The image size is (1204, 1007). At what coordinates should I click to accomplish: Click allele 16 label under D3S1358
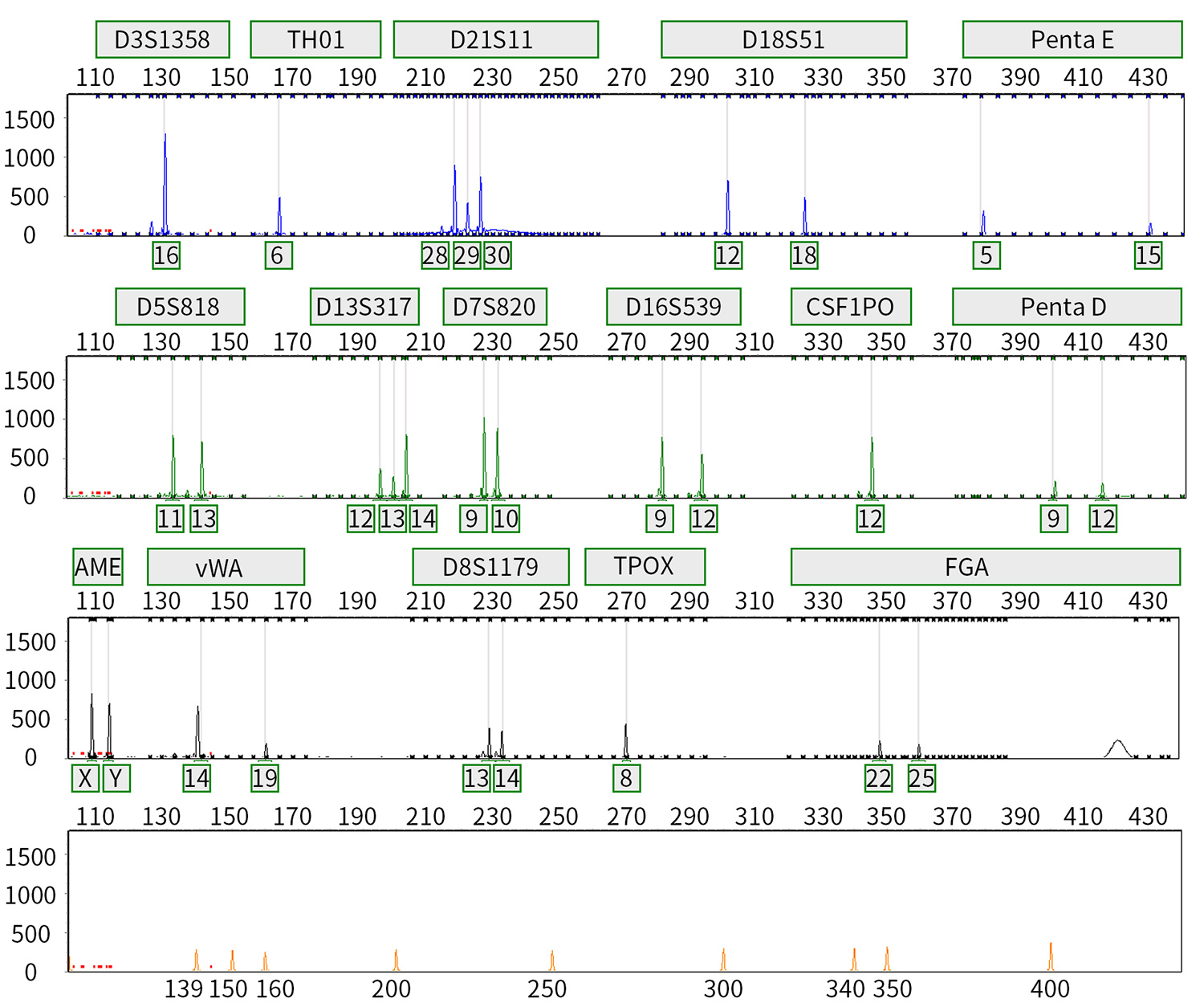tap(166, 256)
